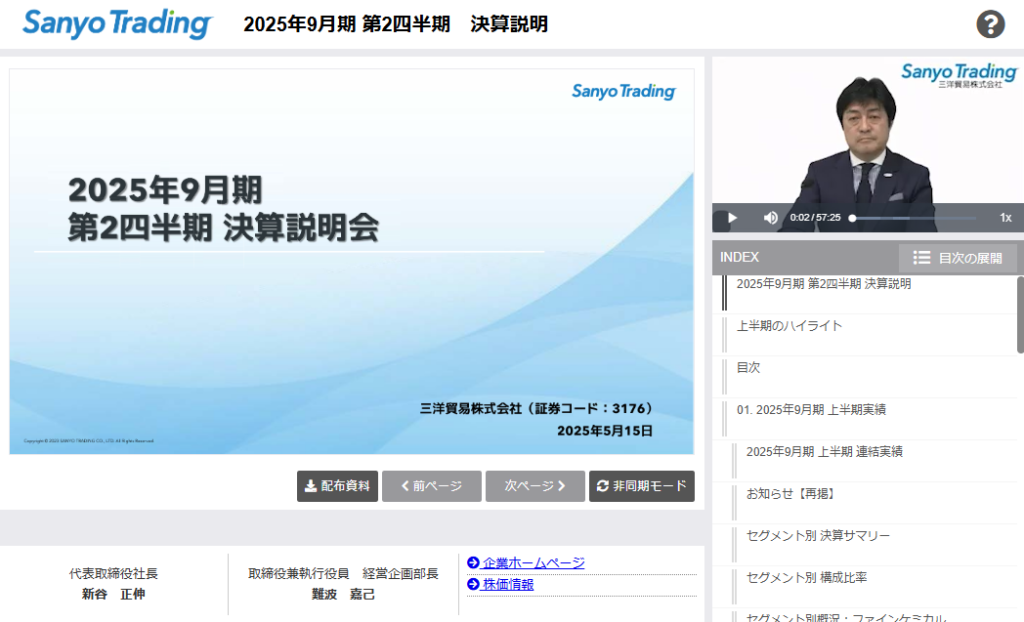1024x622 pixels.
Task: Click the presenter video frame
Action: coord(868,144)
